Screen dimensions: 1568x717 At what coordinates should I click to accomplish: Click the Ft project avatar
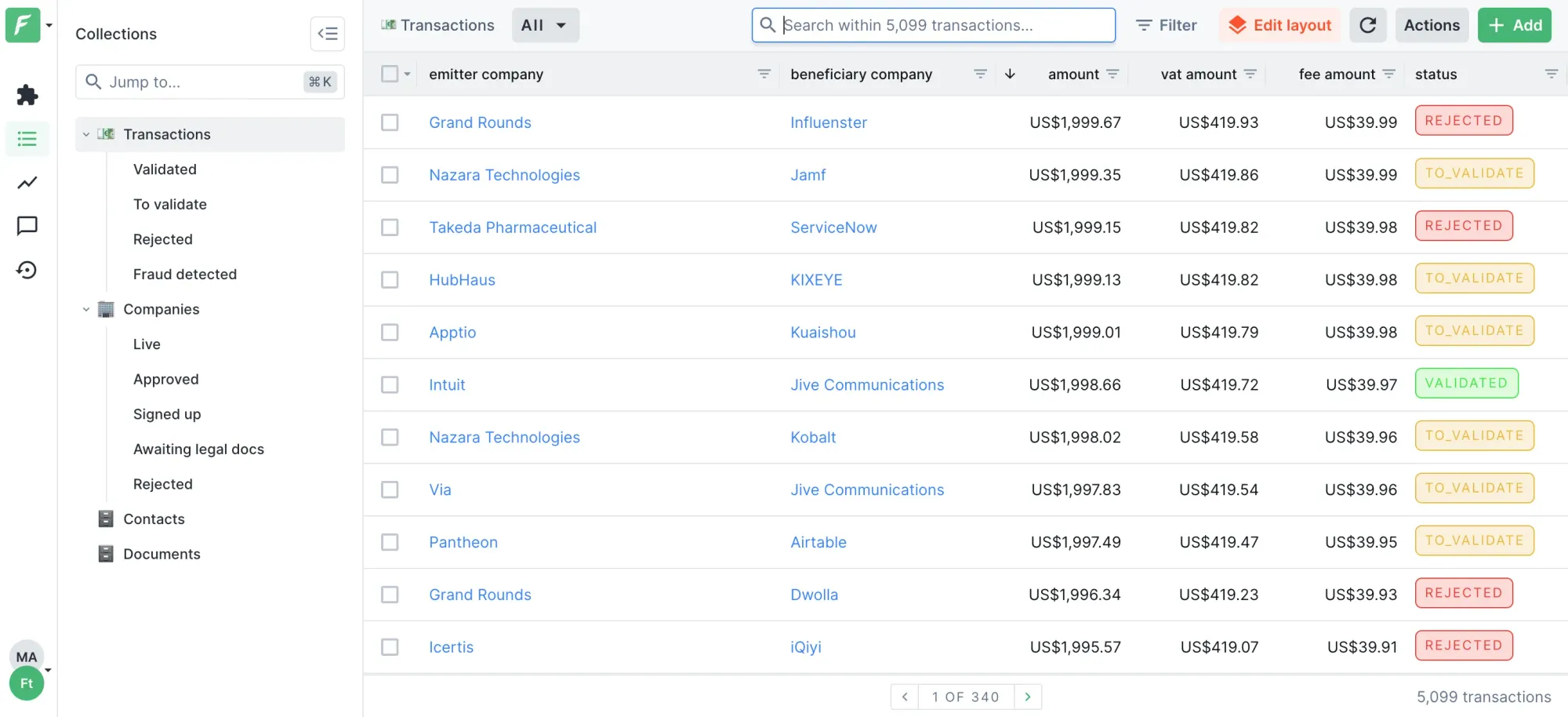[27, 683]
